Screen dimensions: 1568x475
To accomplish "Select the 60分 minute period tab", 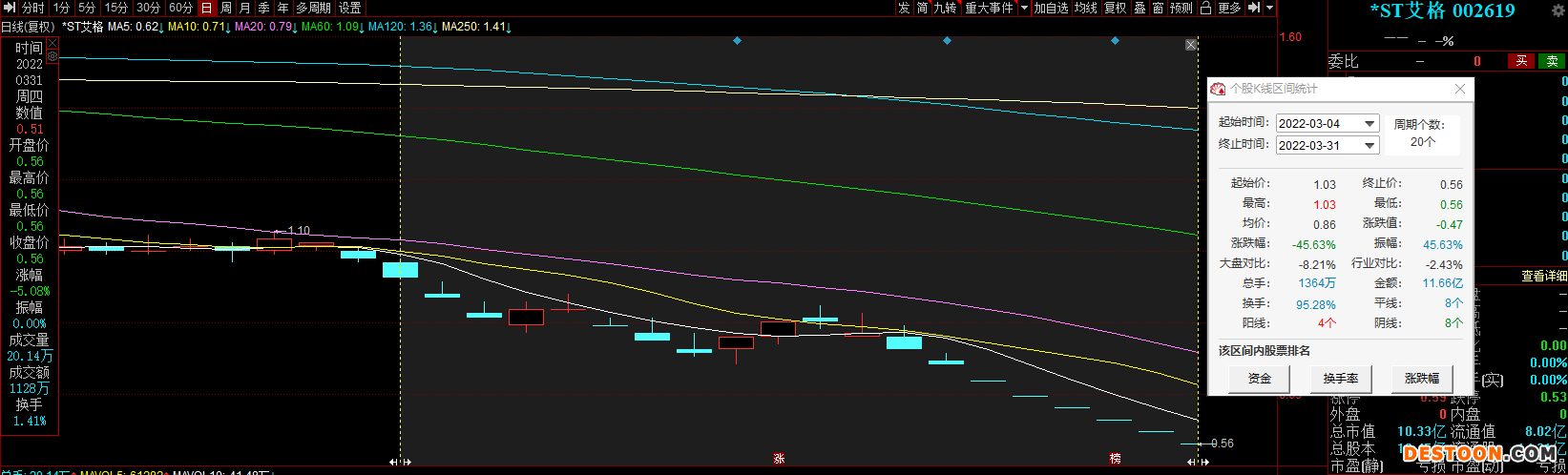I will coord(180,8).
